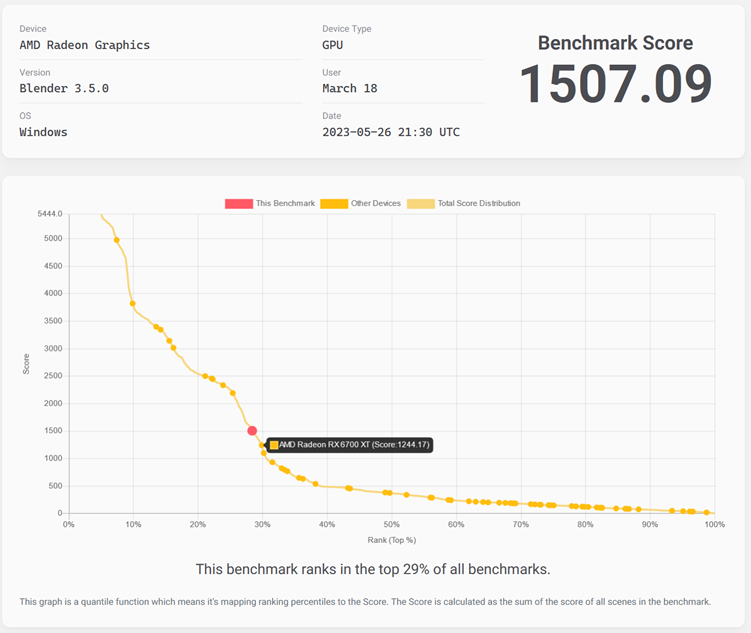751x633 pixels.
Task: Select the red benchmark data point
Action: 252,430
